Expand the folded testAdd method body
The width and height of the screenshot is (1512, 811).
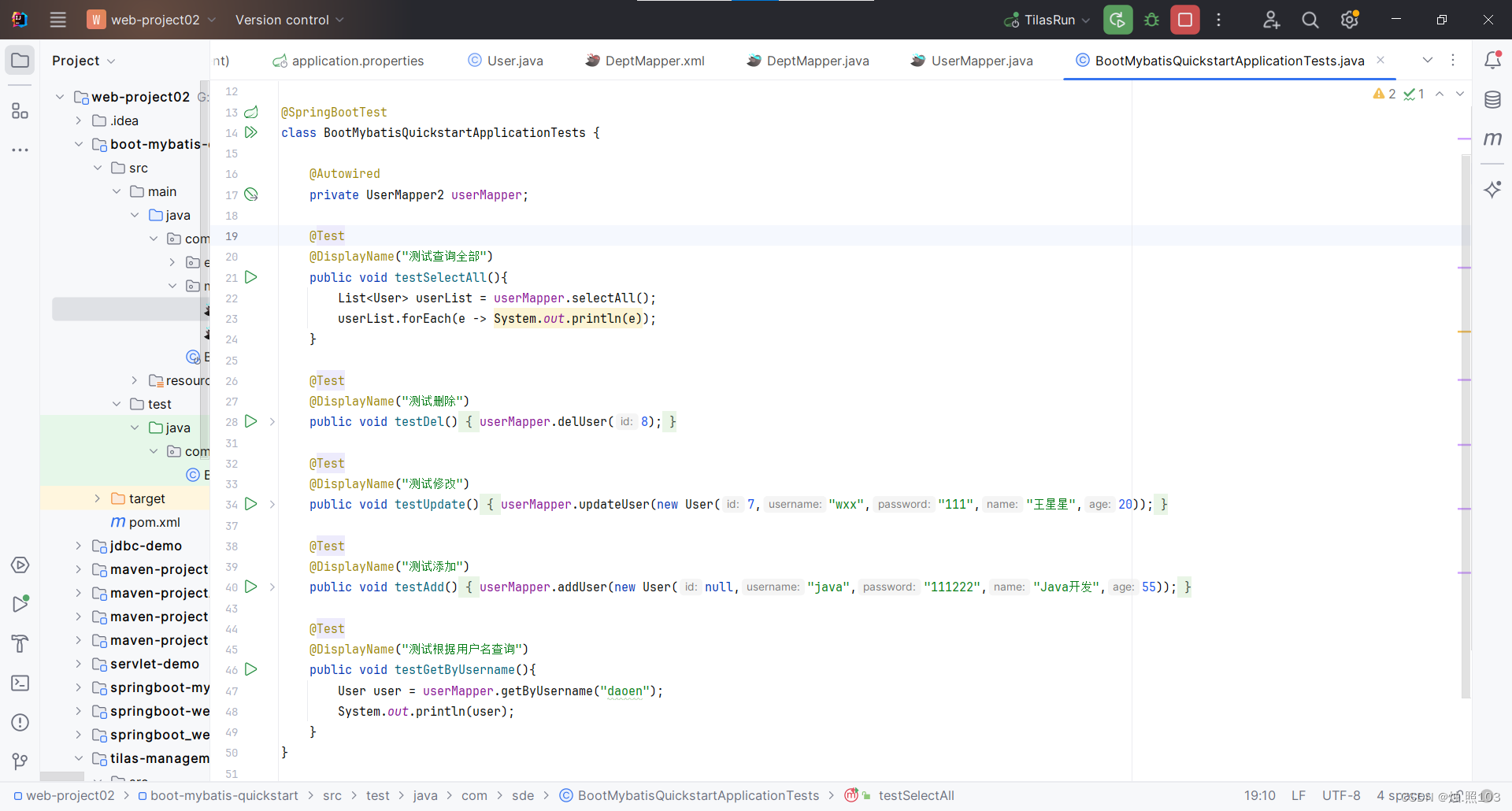(x=272, y=587)
